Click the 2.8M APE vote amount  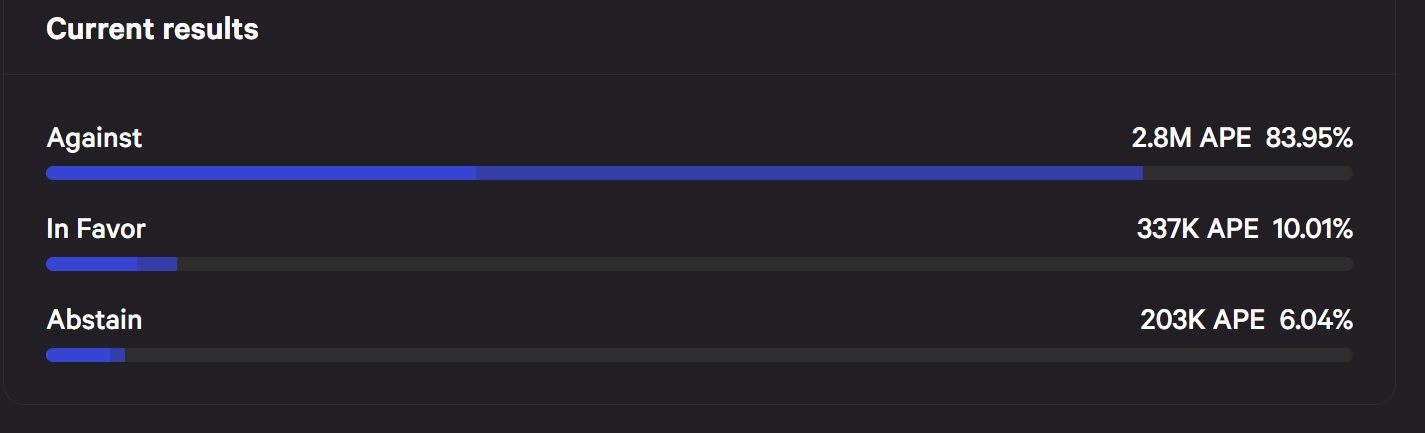1191,138
